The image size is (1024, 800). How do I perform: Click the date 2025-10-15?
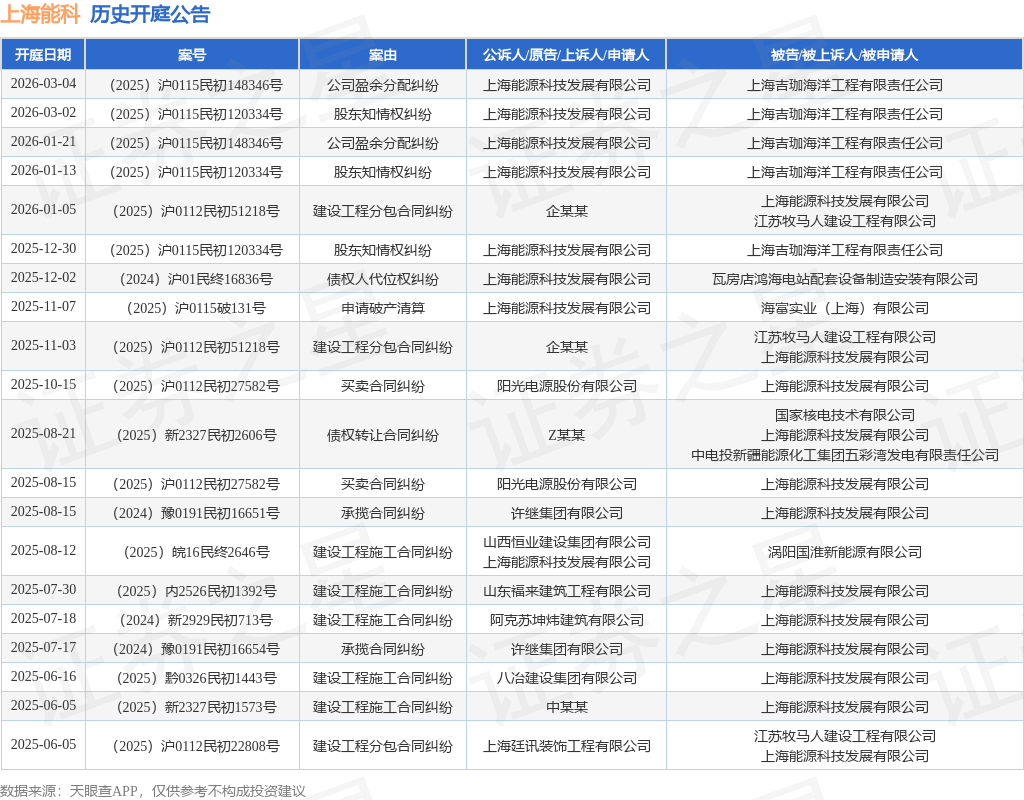tap(43, 384)
